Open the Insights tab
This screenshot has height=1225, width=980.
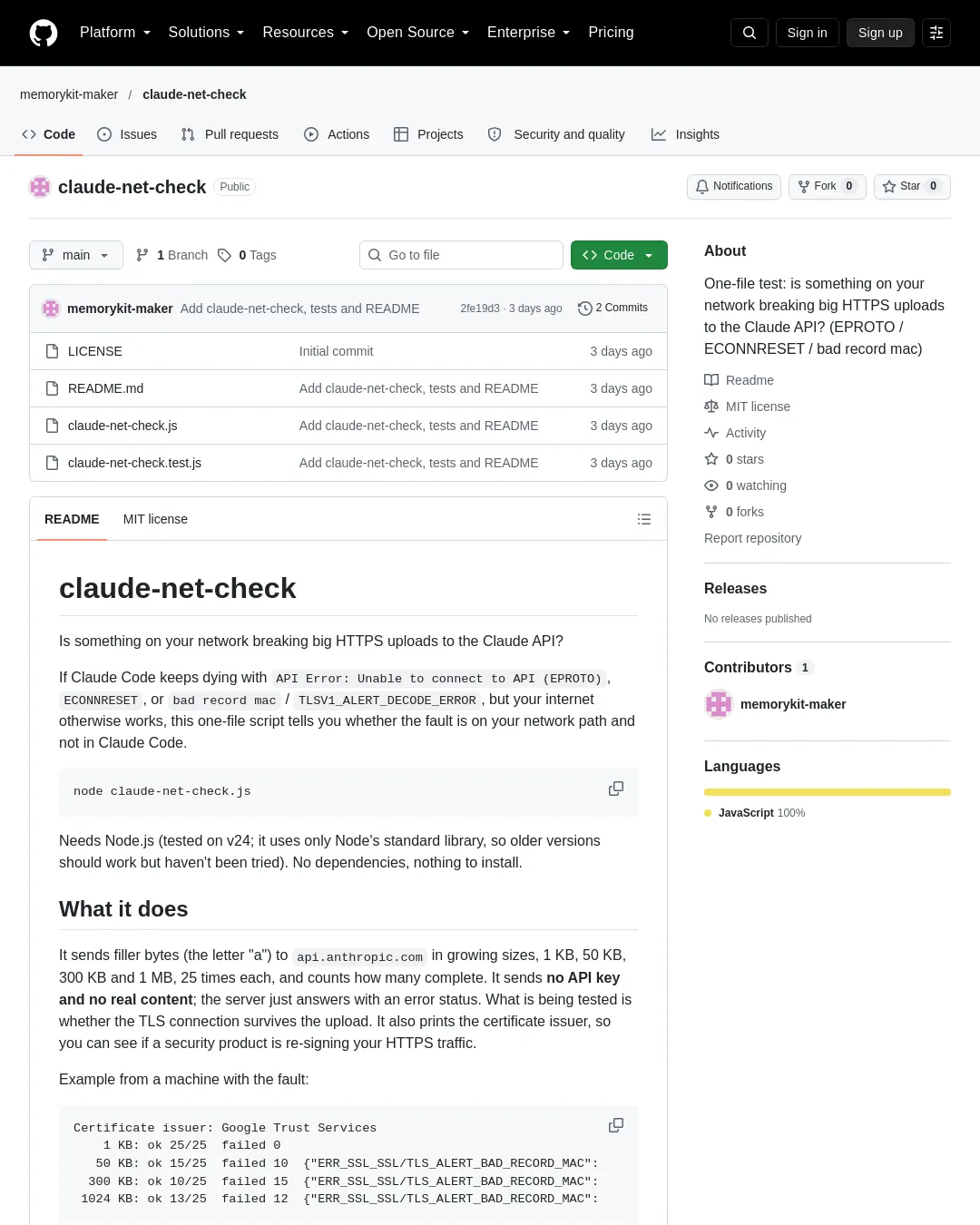(x=685, y=134)
